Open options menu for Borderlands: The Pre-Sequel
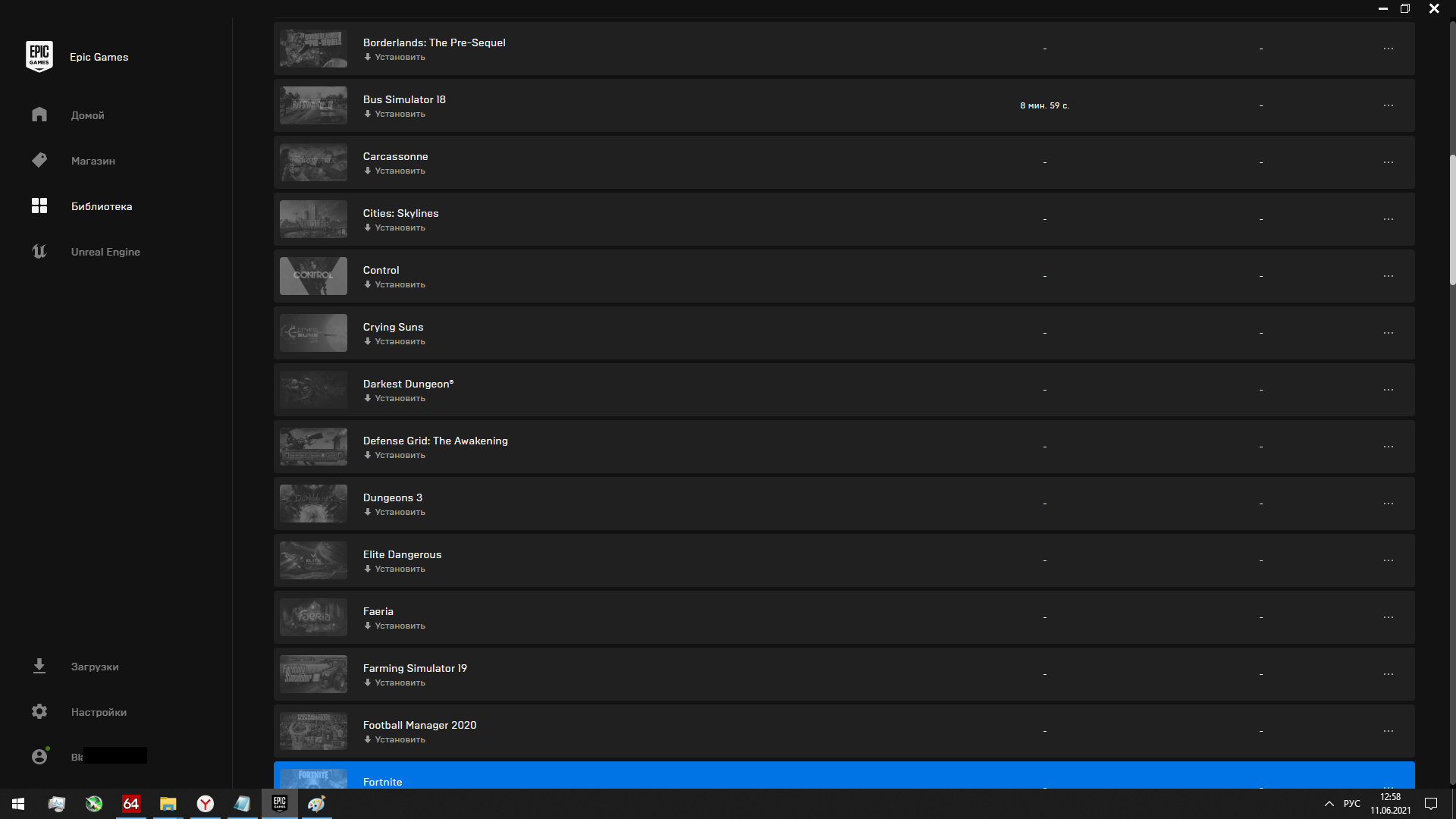The height and width of the screenshot is (819, 1456). pyautogui.click(x=1389, y=49)
